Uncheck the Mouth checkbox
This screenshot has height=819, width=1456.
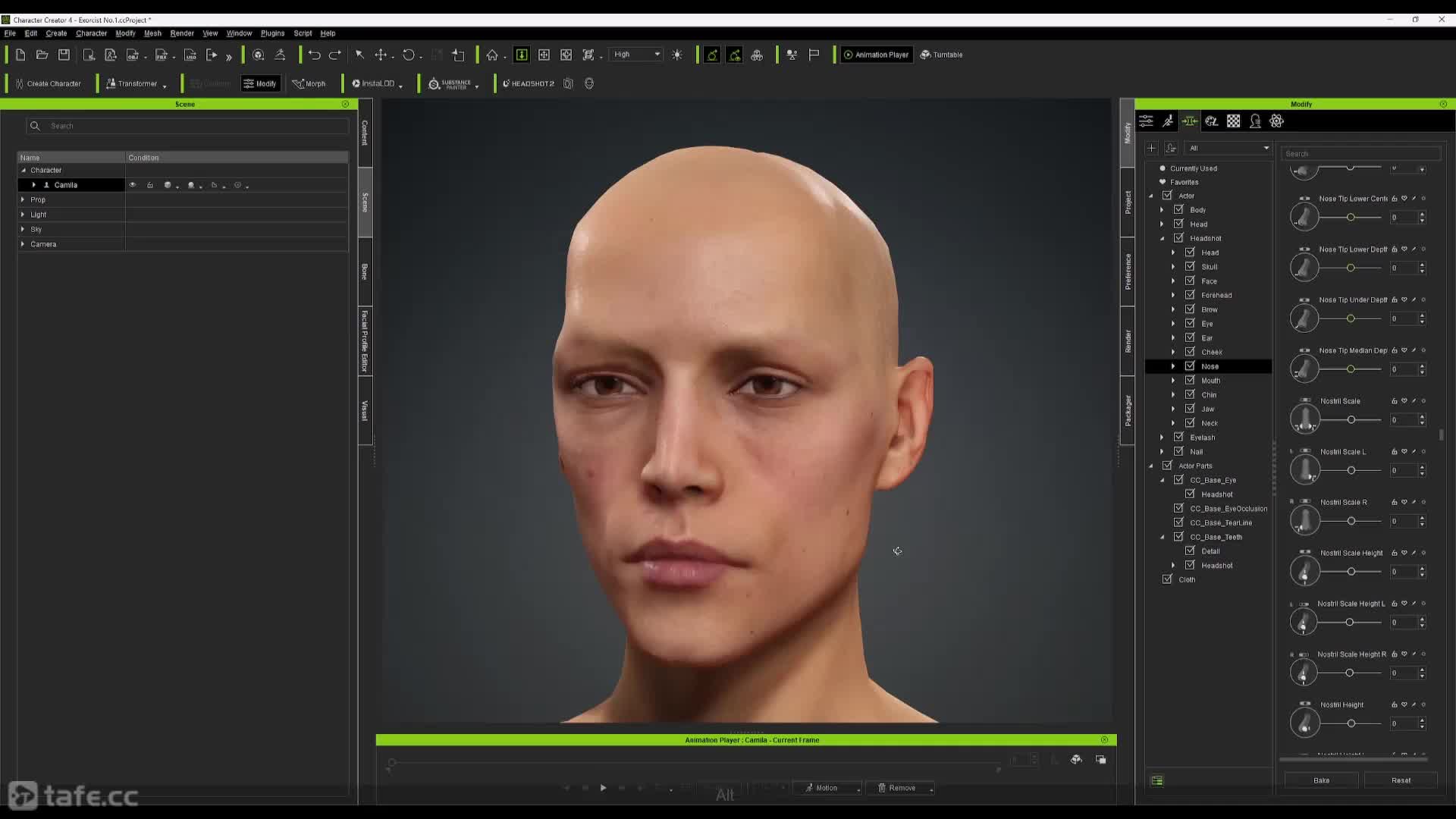[x=1190, y=380]
